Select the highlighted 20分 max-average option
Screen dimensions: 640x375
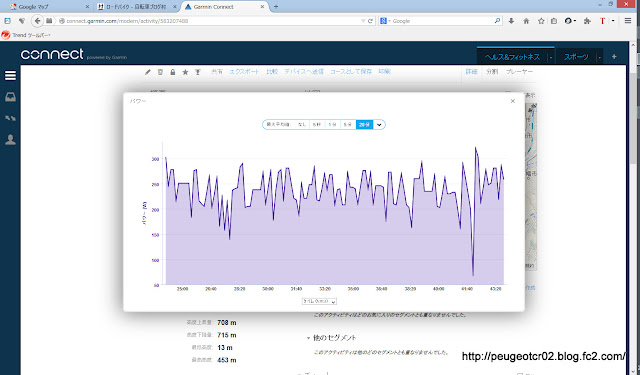click(x=364, y=124)
